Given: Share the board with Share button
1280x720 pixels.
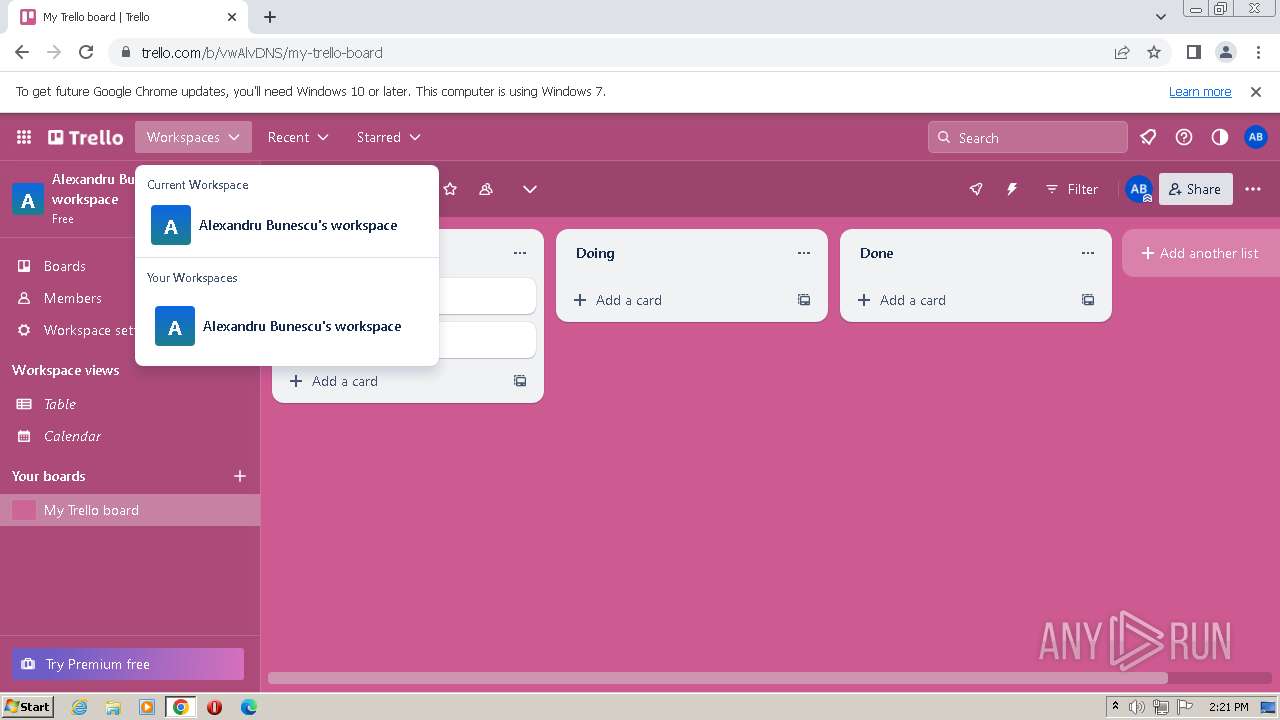Looking at the screenshot, I should [x=1195, y=189].
